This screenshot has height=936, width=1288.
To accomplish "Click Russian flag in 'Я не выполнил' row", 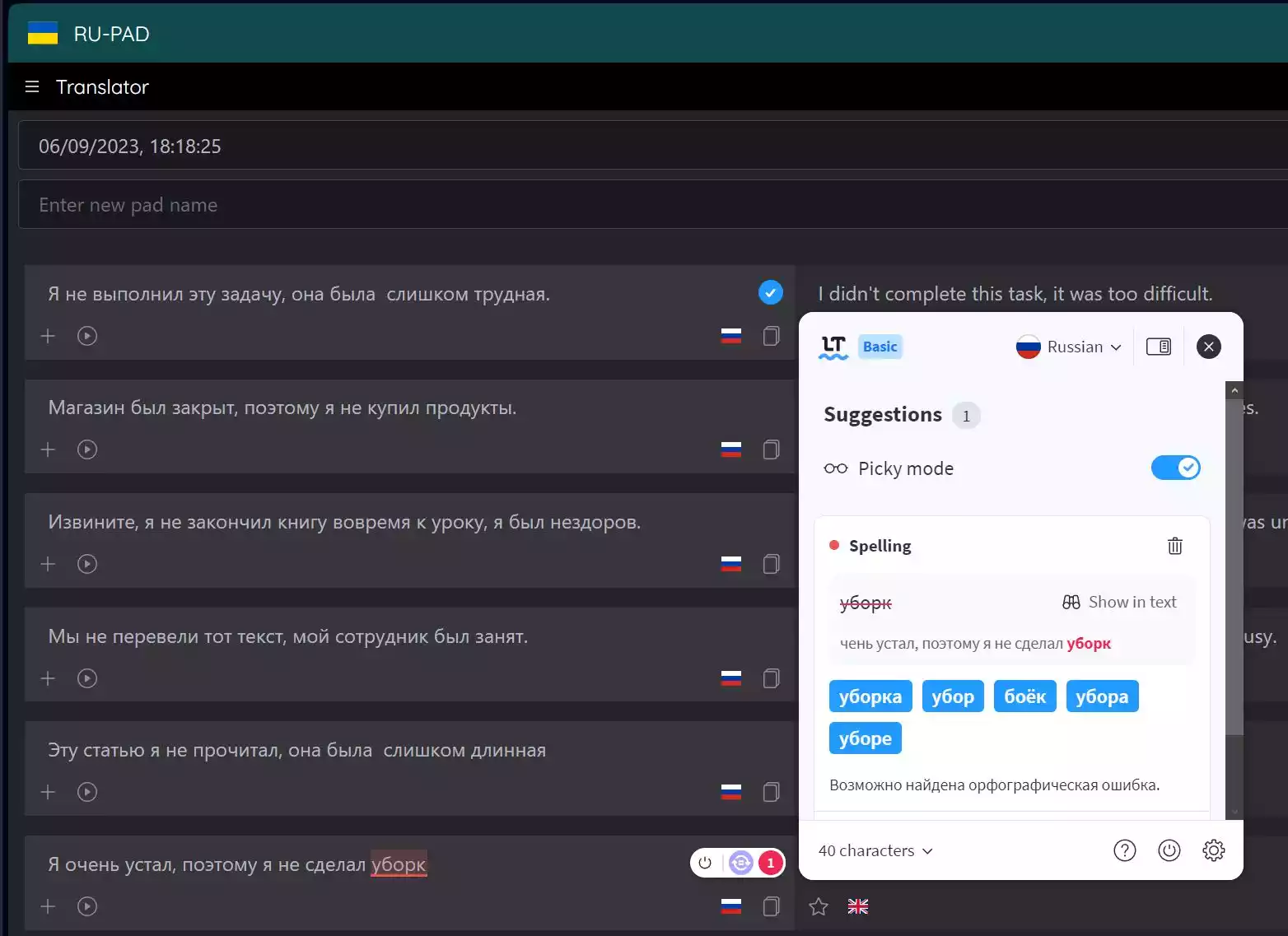I will 731,336.
